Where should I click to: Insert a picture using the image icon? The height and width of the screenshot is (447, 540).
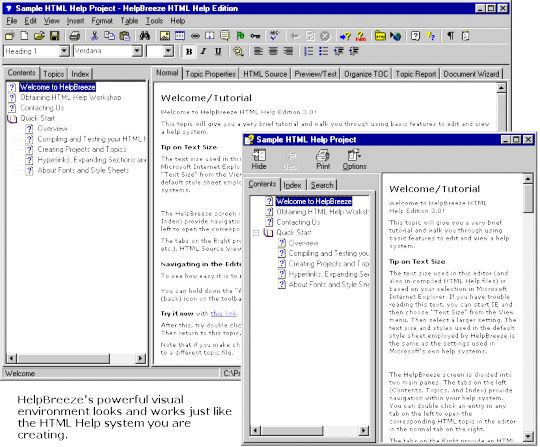[165, 36]
